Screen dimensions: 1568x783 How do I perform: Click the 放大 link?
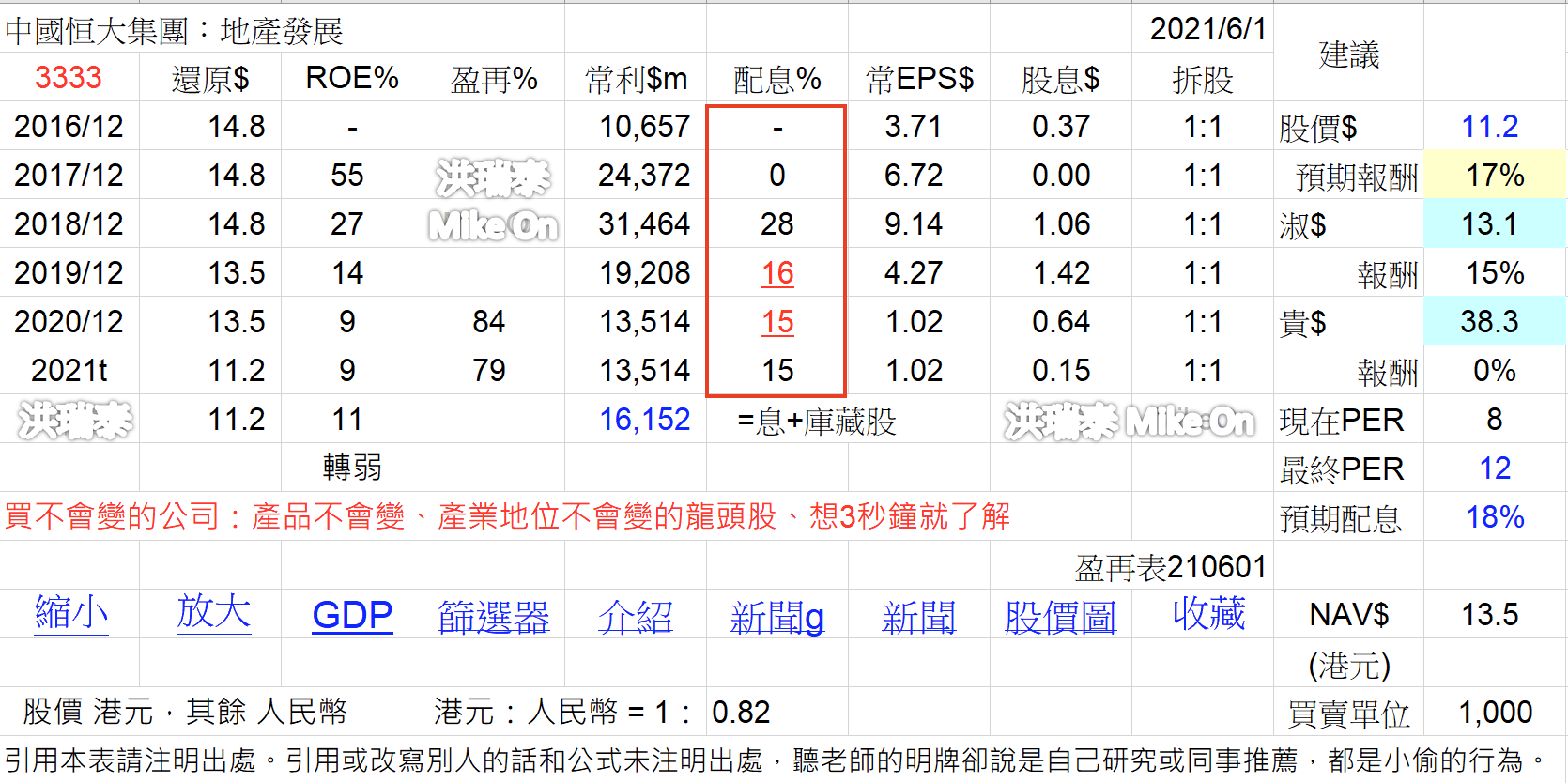point(214,611)
